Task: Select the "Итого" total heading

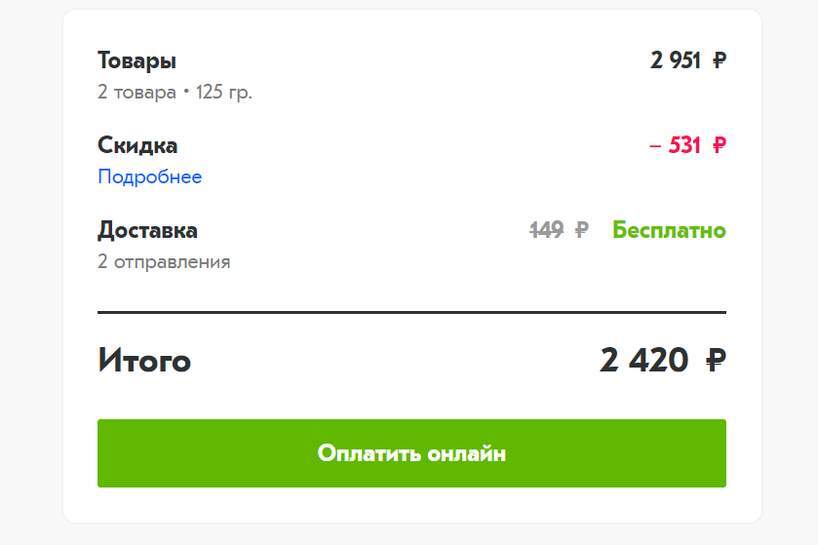Action: point(144,360)
